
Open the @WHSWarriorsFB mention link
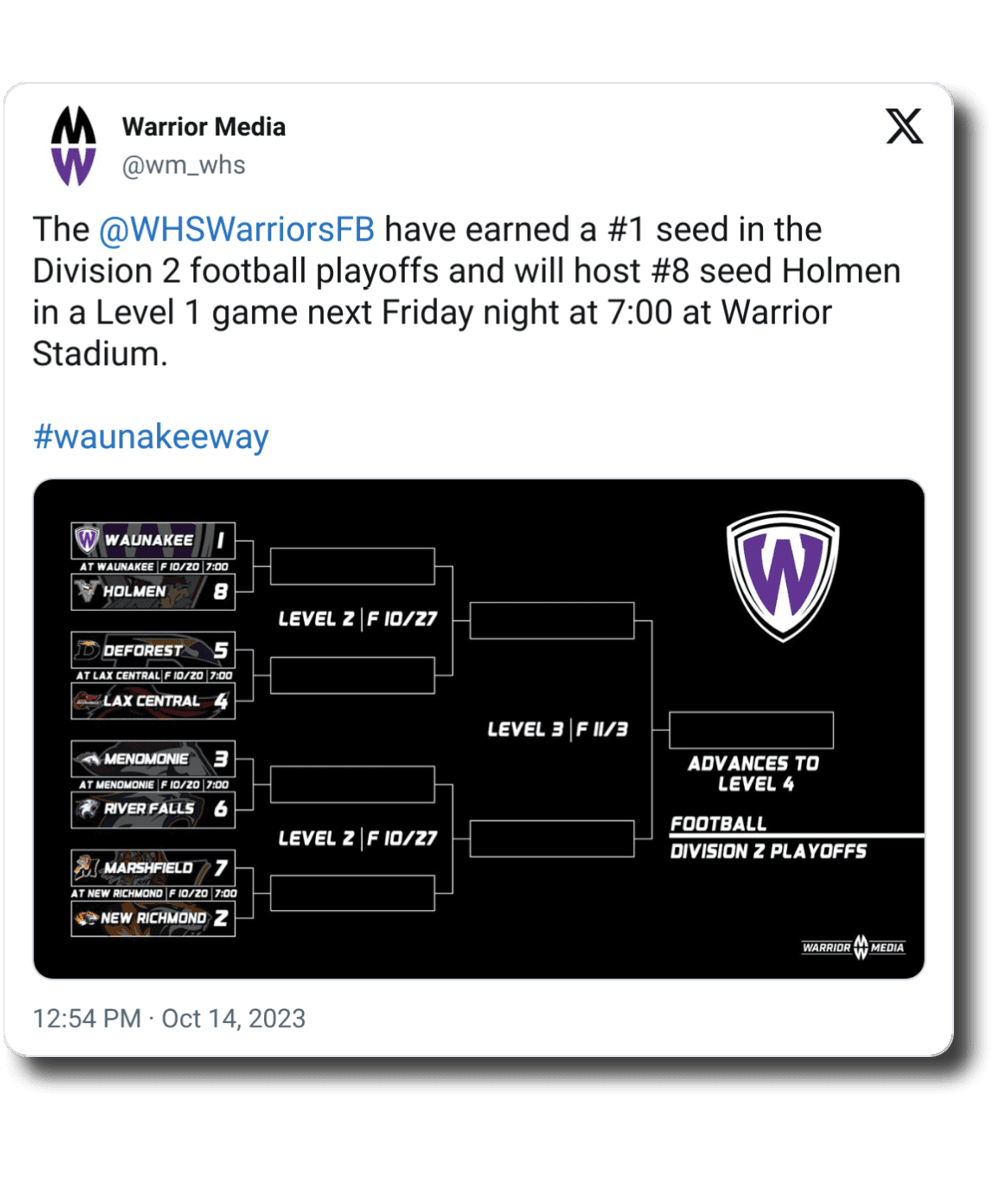(x=237, y=229)
